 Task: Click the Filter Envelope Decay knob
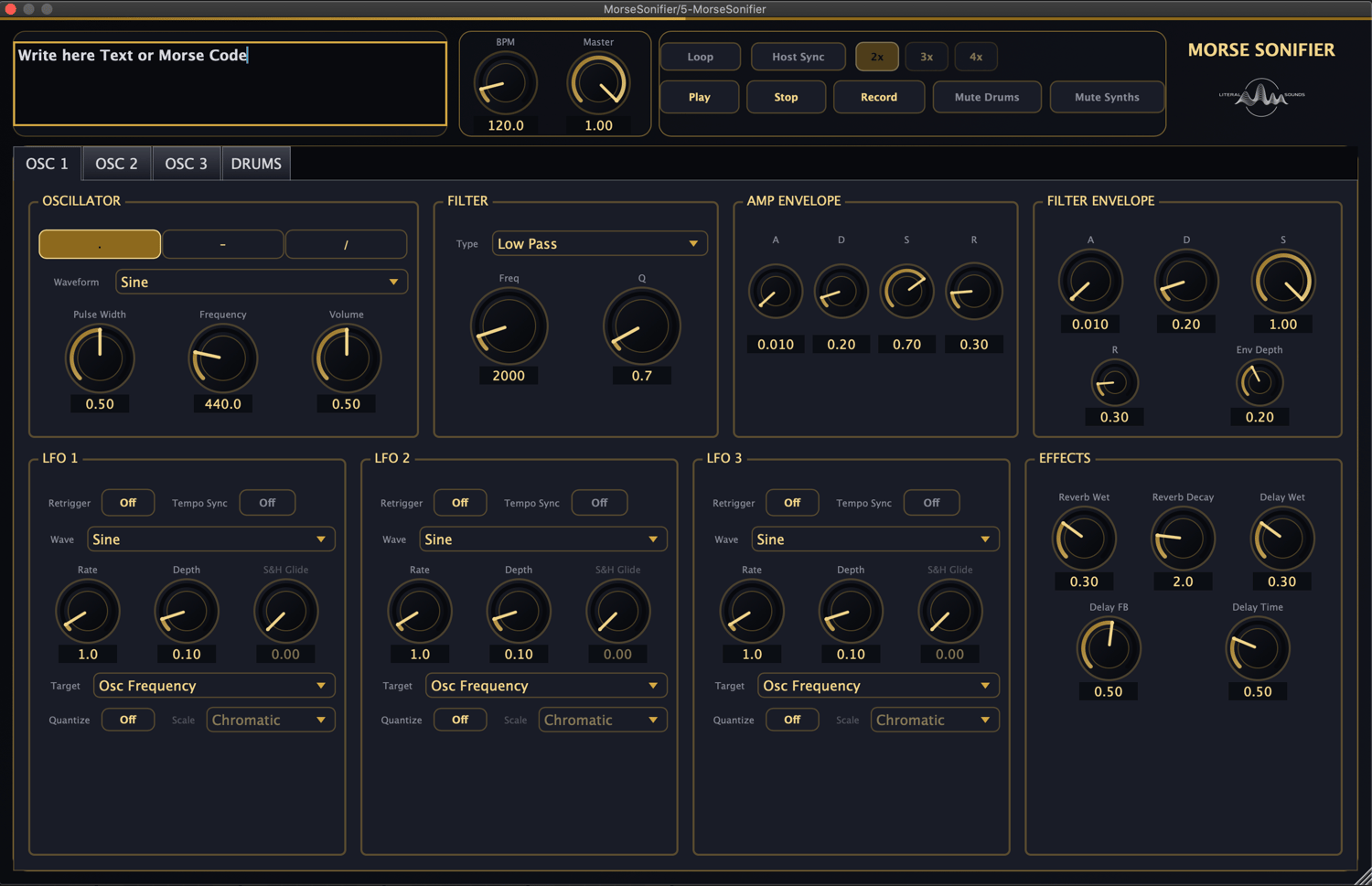[x=1186, y=282]
